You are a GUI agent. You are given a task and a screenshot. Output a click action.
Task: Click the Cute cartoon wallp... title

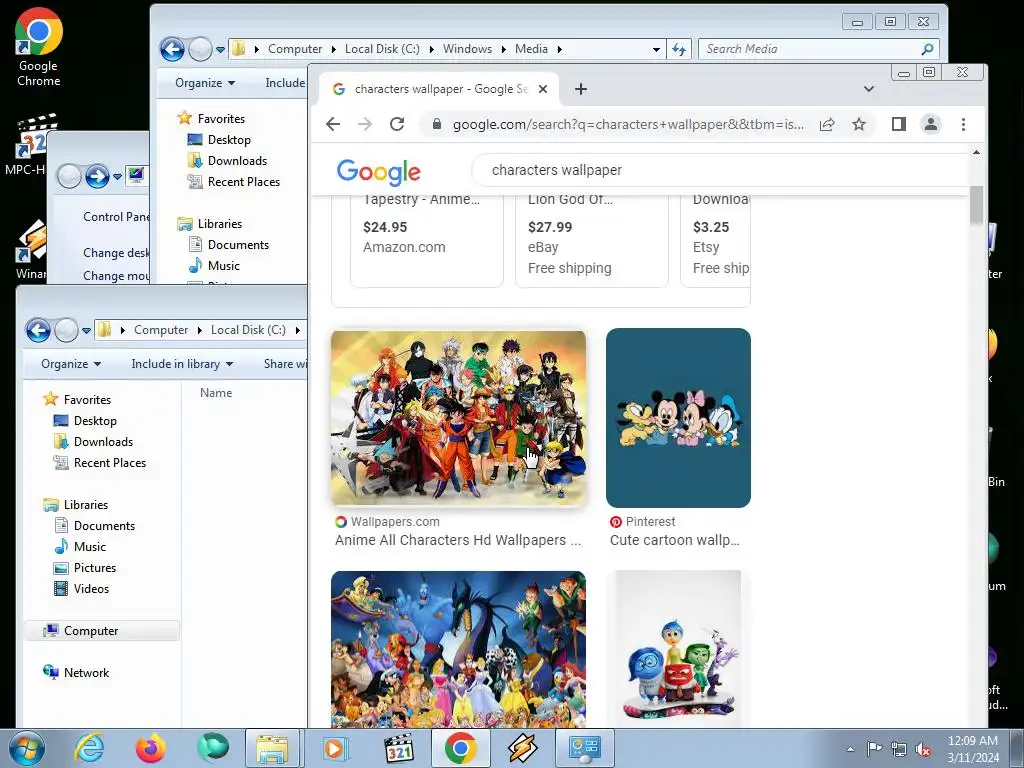(x=675, y=540)
